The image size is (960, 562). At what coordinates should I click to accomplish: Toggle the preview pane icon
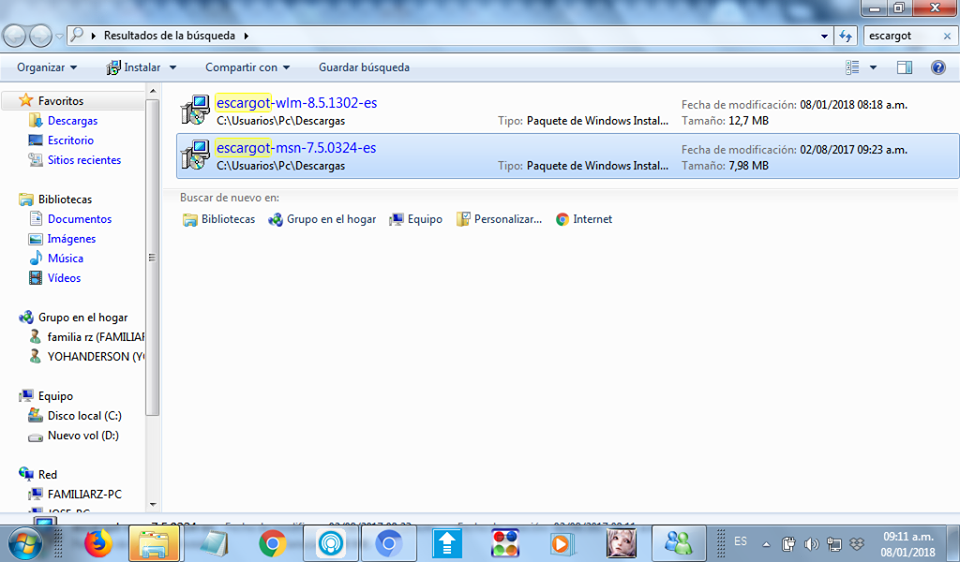tap(904, 67)
